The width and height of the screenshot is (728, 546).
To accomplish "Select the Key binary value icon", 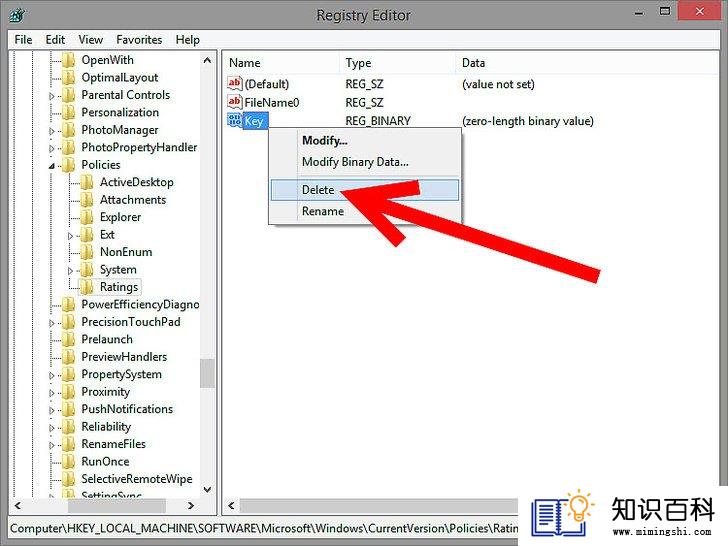I will pyautogui.click(x=234, y=120).
